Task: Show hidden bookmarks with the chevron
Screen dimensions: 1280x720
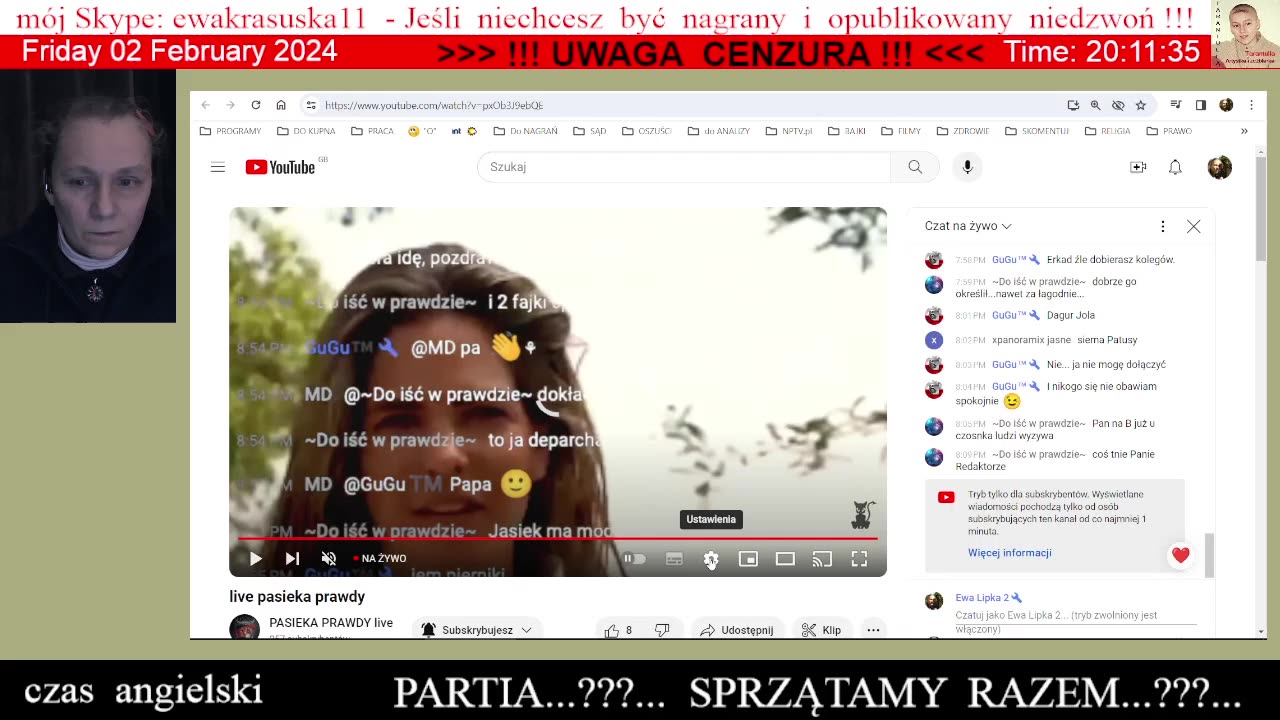Action: (x=1244, y=131)
